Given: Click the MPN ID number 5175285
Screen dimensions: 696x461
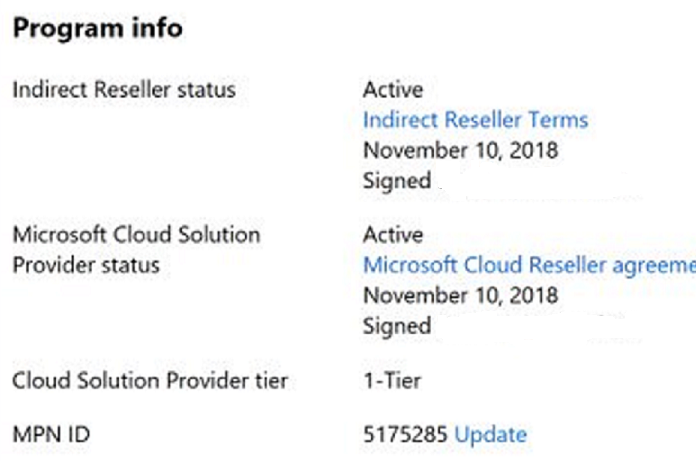Looking at the screenshot, I should tap(405, 434).
